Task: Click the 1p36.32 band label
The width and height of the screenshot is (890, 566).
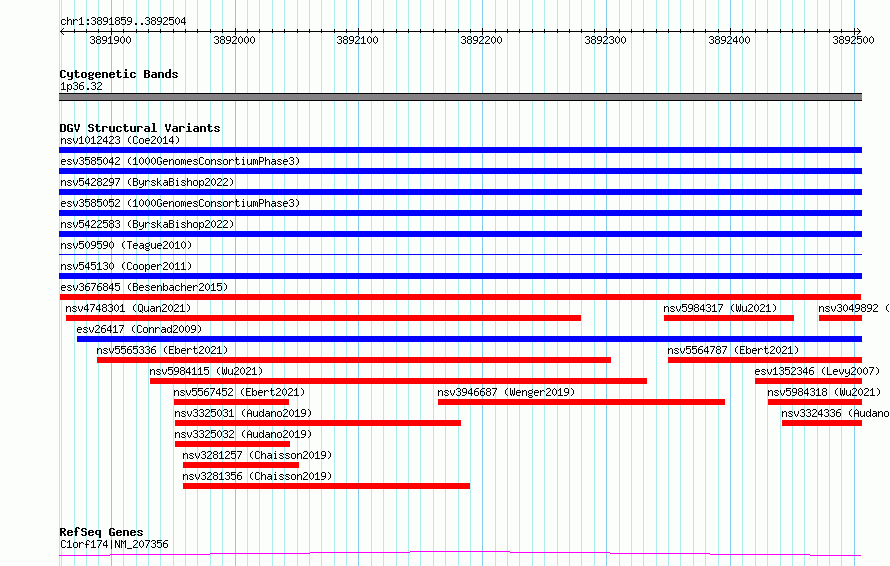Action: tap(82, 86)
